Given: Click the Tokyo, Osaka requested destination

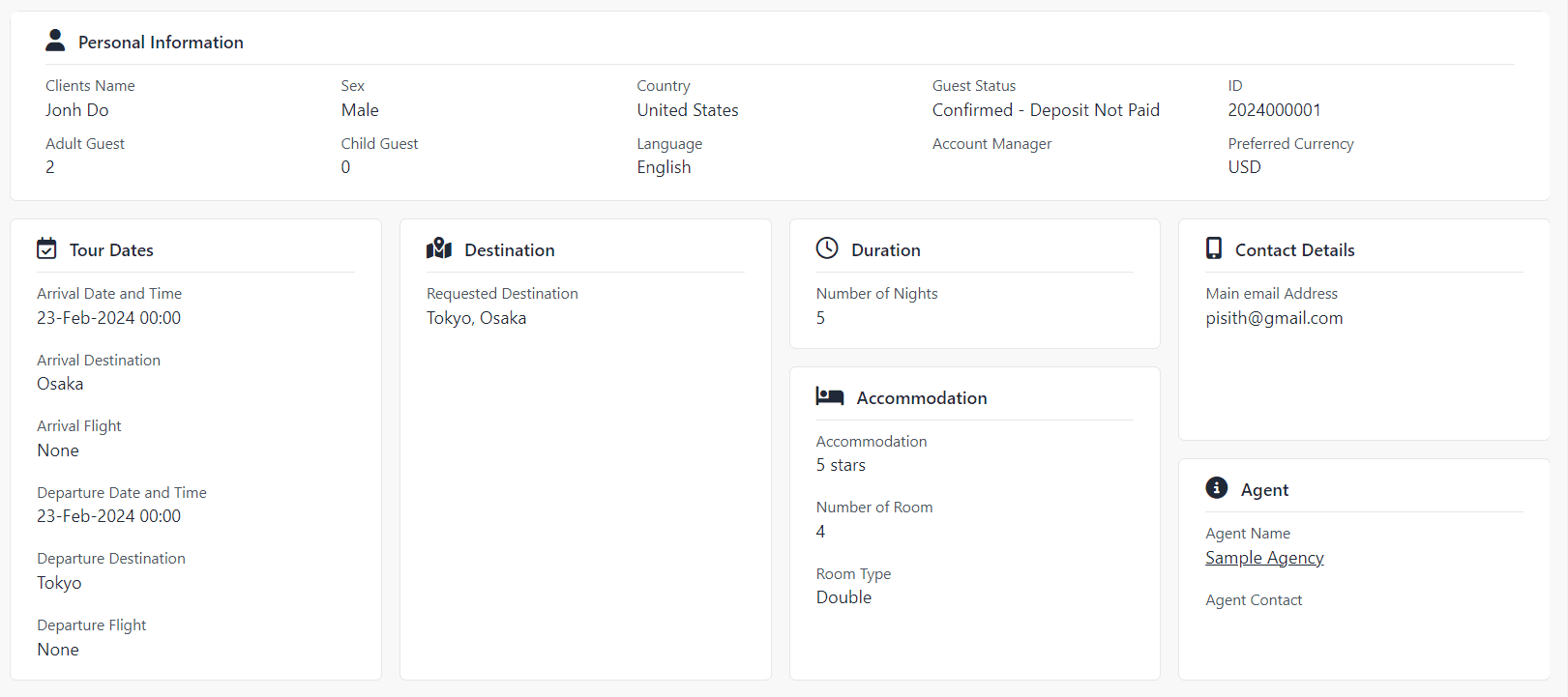Looking at the screenshot, I should tap(476, 318).
